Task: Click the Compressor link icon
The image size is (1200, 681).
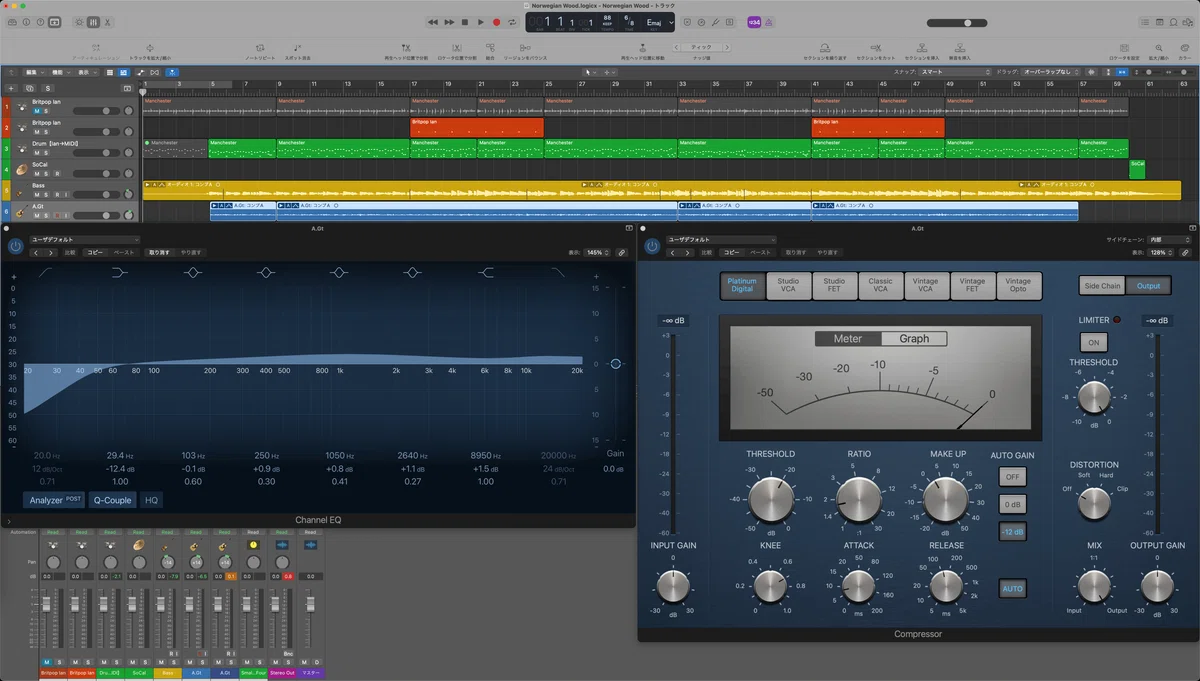Action: tap(1185, 253)
